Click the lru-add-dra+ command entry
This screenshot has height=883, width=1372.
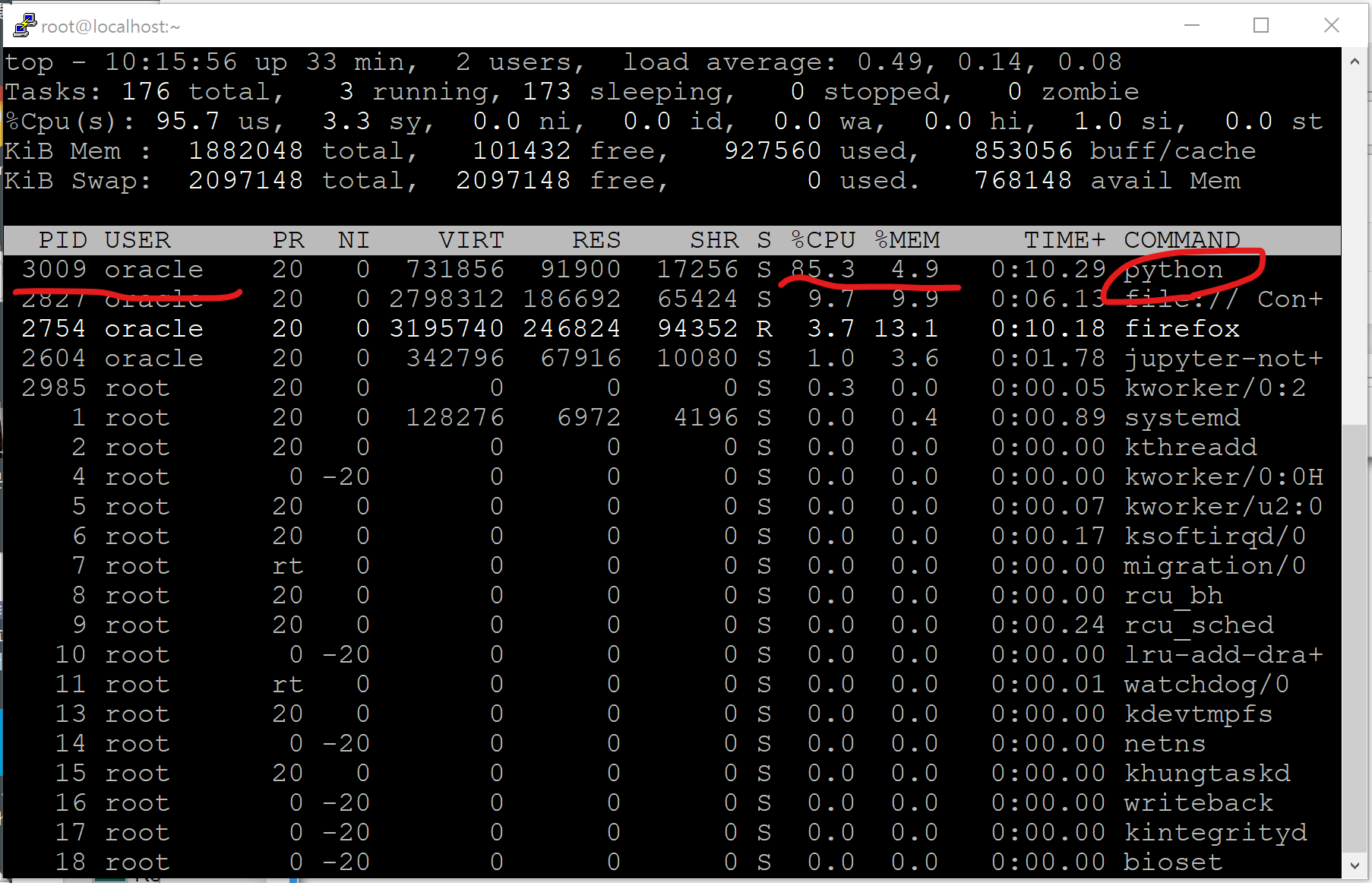point(1224,654)
